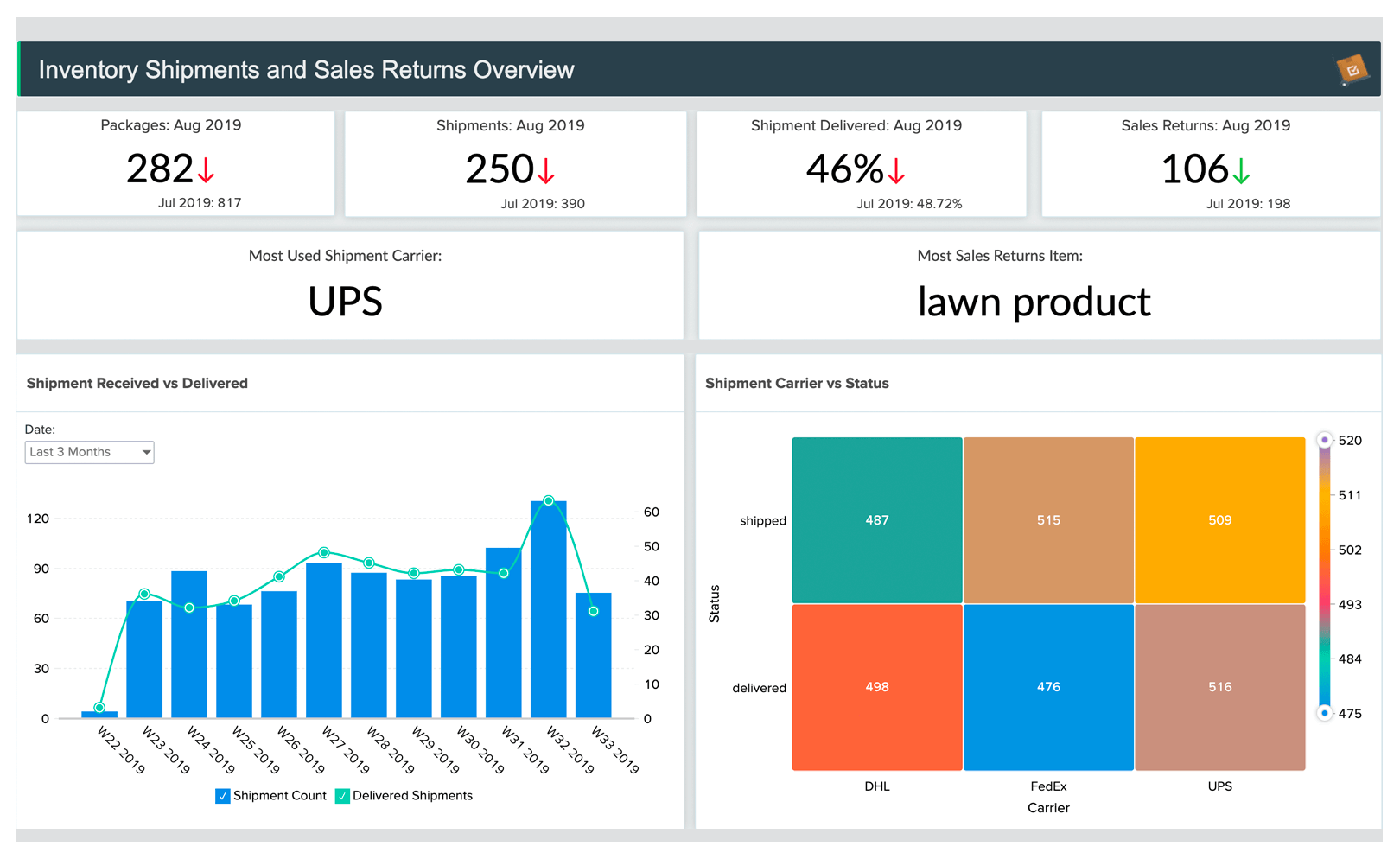
Task: Click the lawn product sales returns card
Action: (1034, 285)
